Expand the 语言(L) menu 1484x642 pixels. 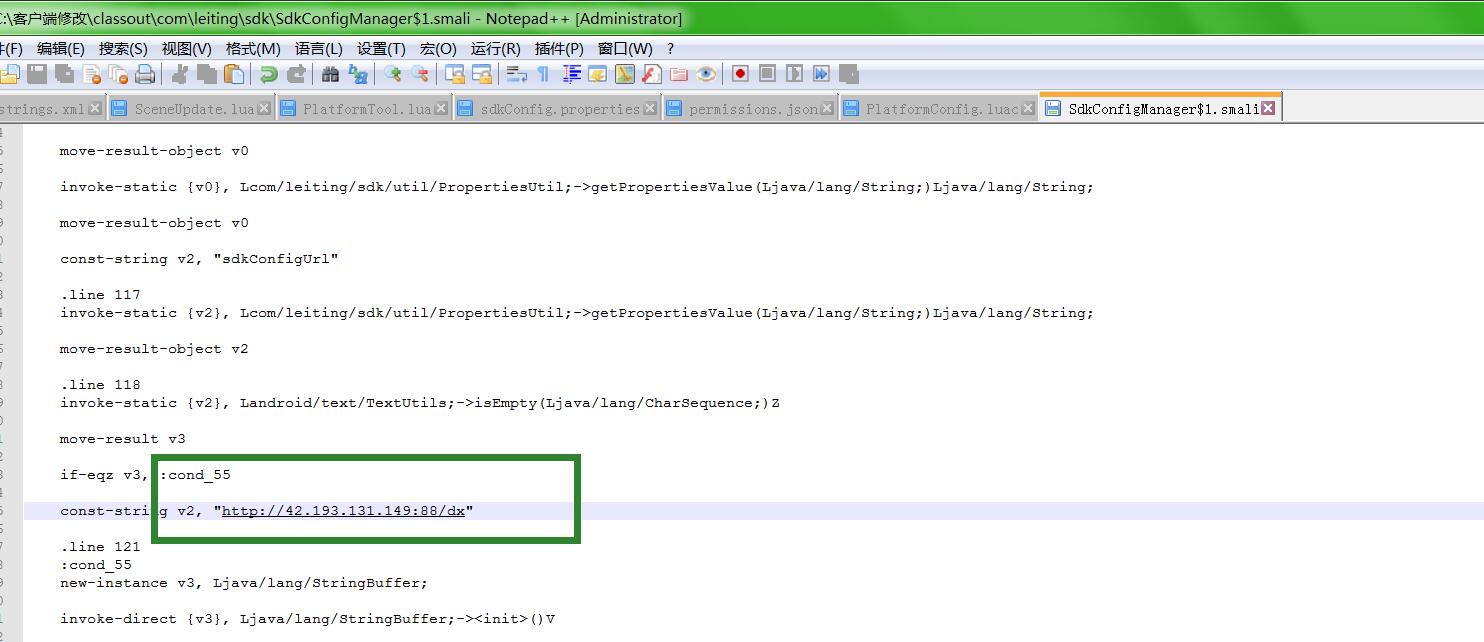tap(318, 48)
